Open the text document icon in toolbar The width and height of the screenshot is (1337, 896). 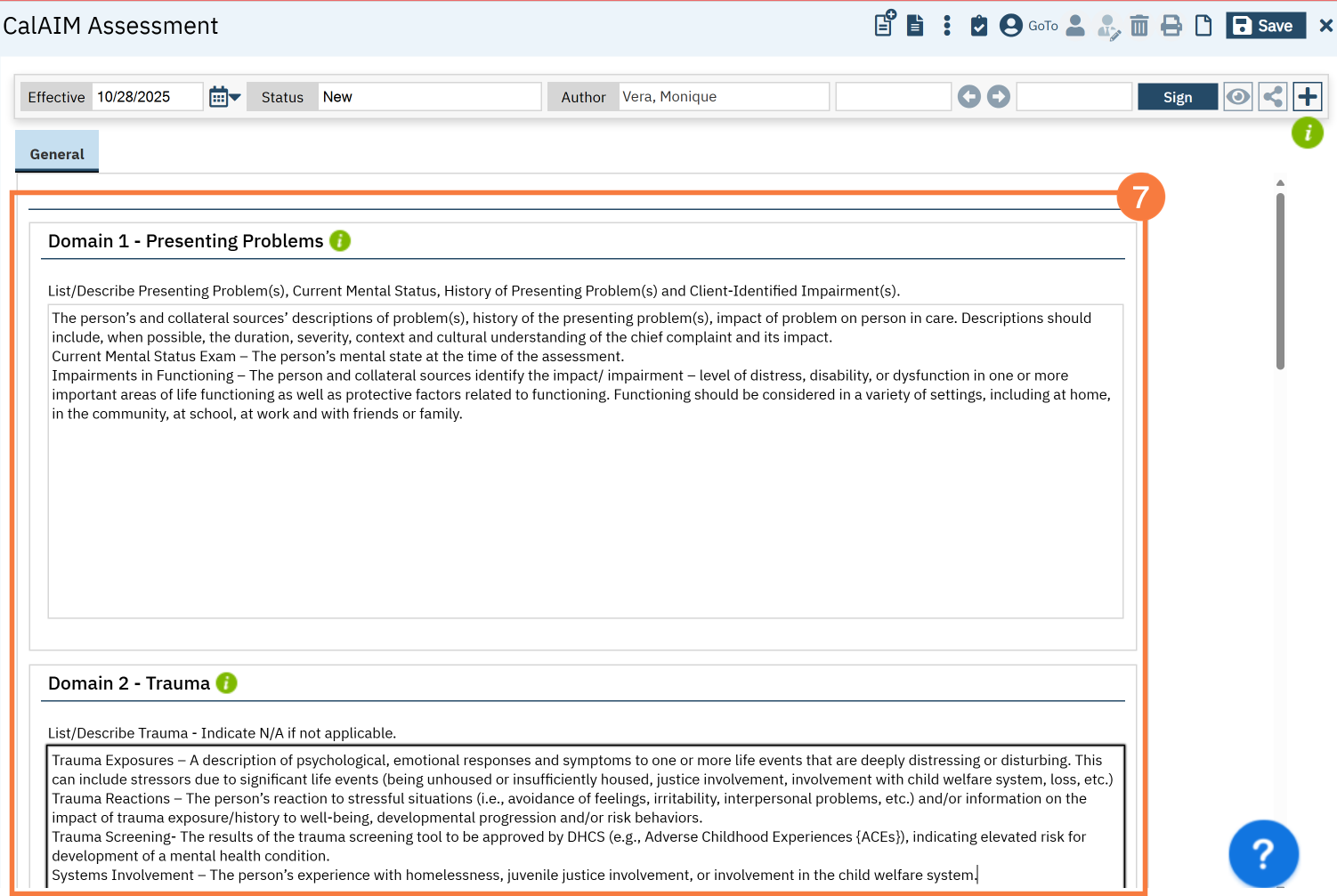click(x=915, y=25)
